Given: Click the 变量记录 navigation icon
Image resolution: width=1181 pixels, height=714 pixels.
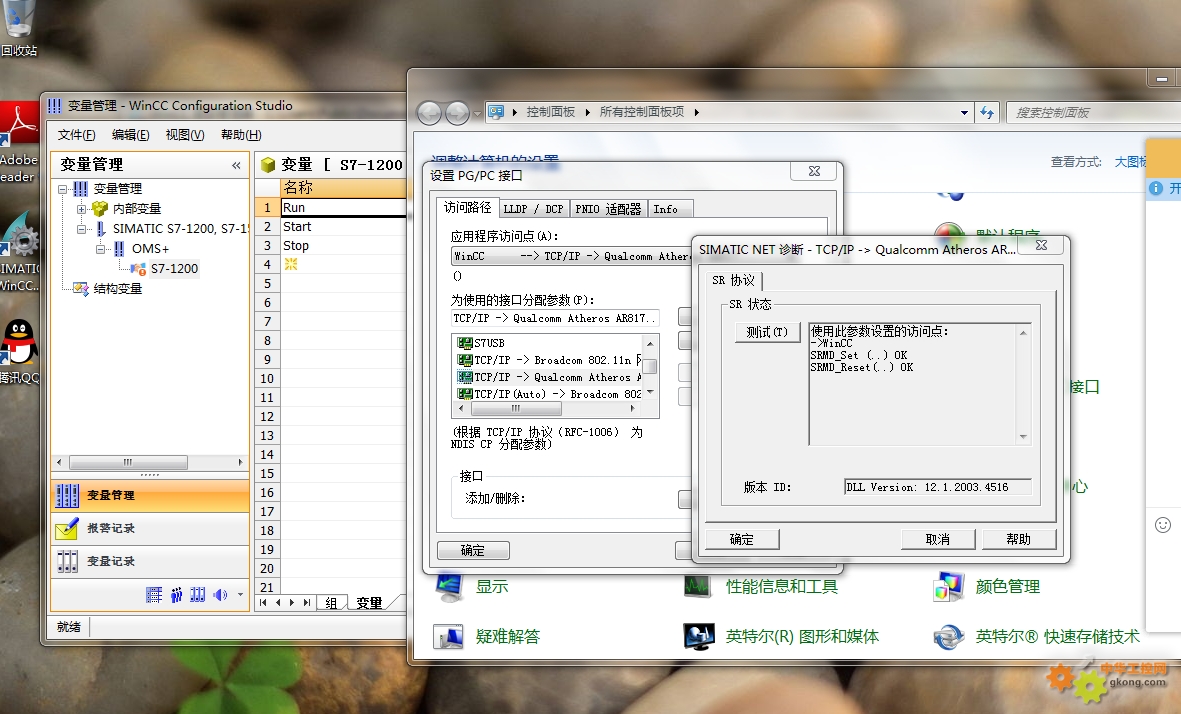Looking at the screenshot, I should click(x=66, y=562).
